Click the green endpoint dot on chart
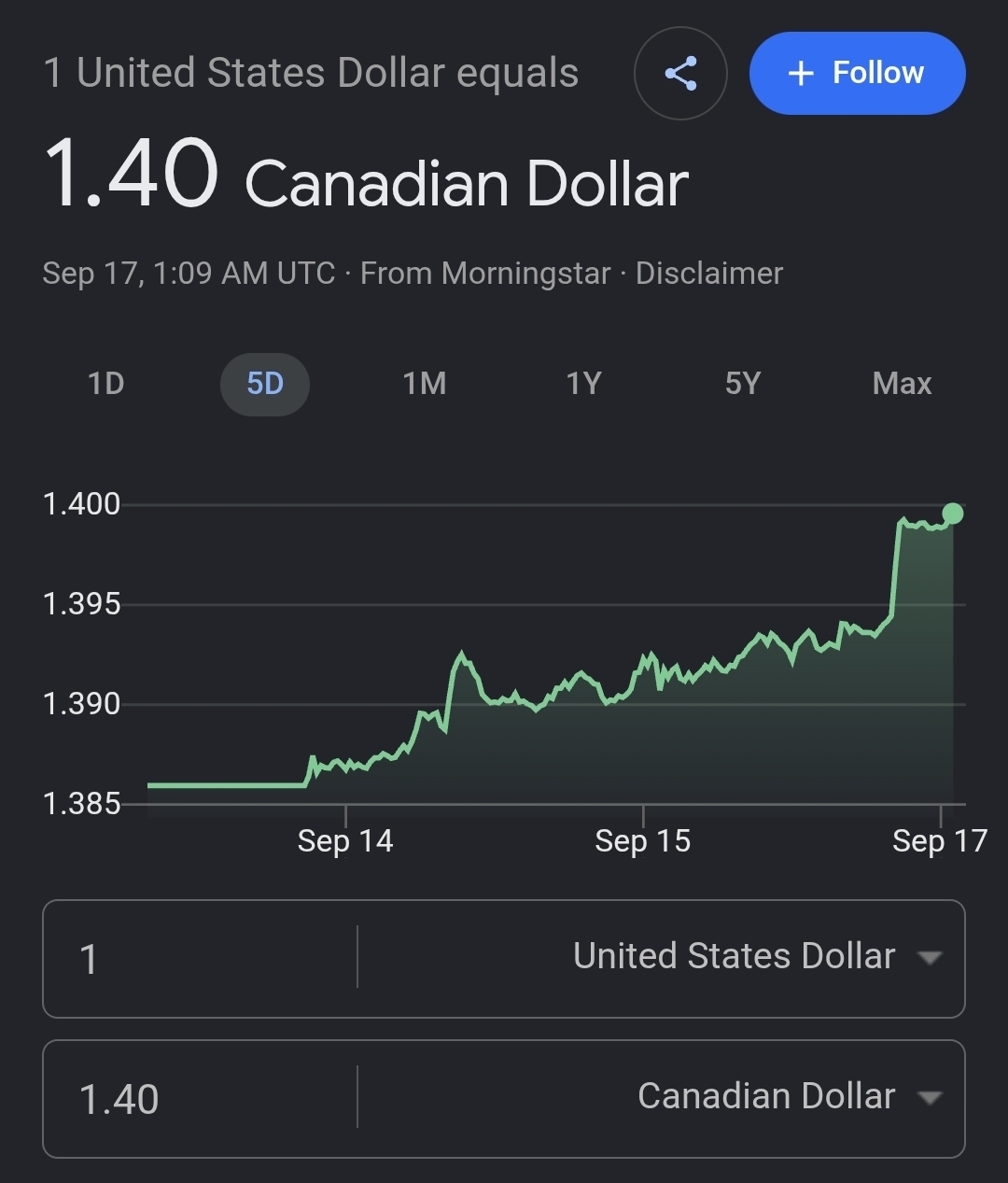The width and height of the screenshot is (1008, 1183). pos(953,513)
